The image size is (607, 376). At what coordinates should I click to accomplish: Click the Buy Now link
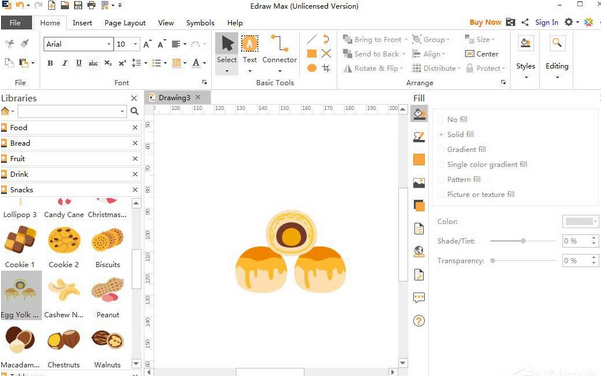pyautogui.click(x=485, y=22)
